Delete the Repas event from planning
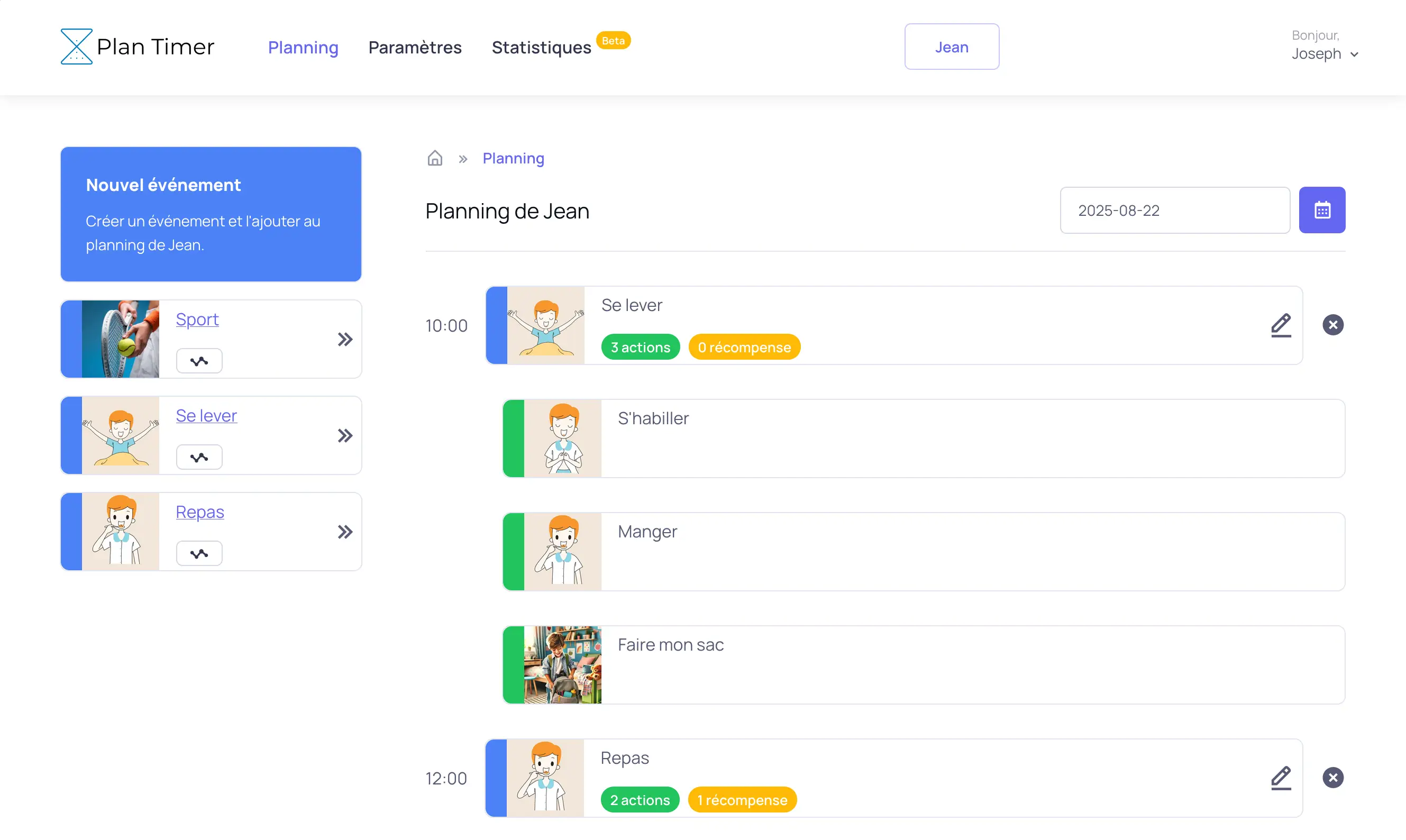This screenshot has width=1406, height=840. point(1332,777)
